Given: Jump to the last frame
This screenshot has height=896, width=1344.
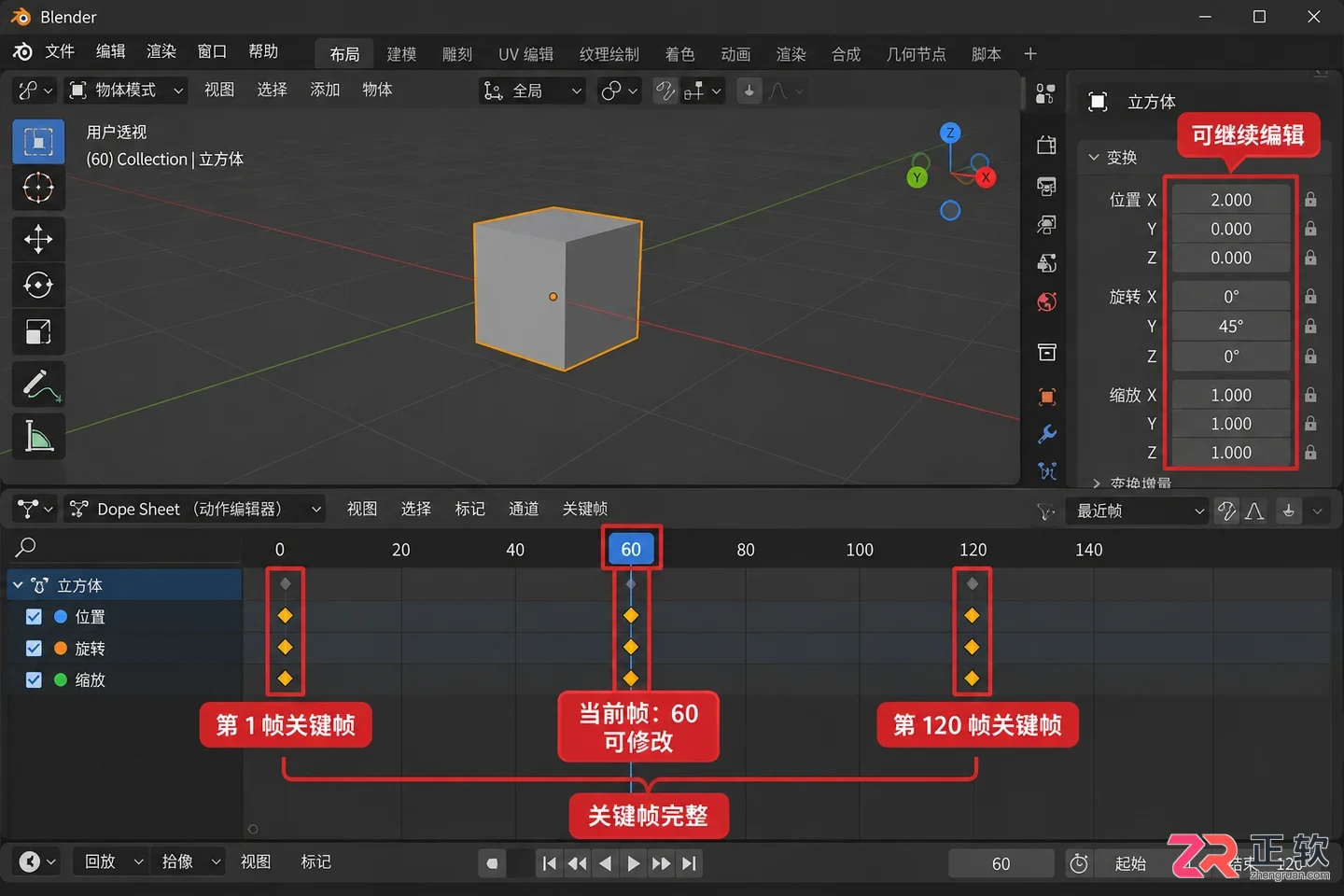Looking at the screenshot, I should tap(689, 863).
